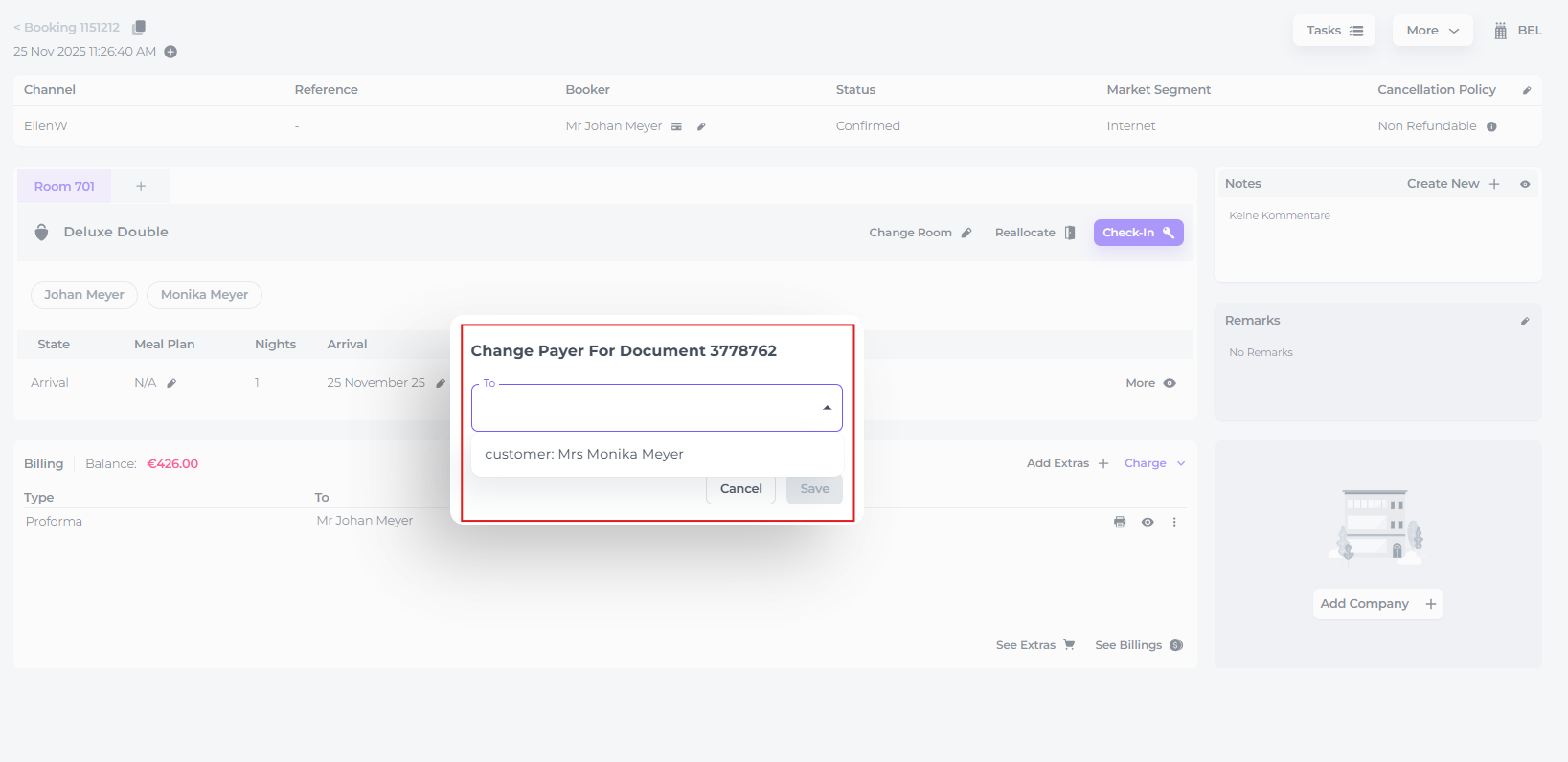Open booker card icon beside Mr Johan Meyer
Viewport: 1568px width, 762px height.
[x=676, y=126]
